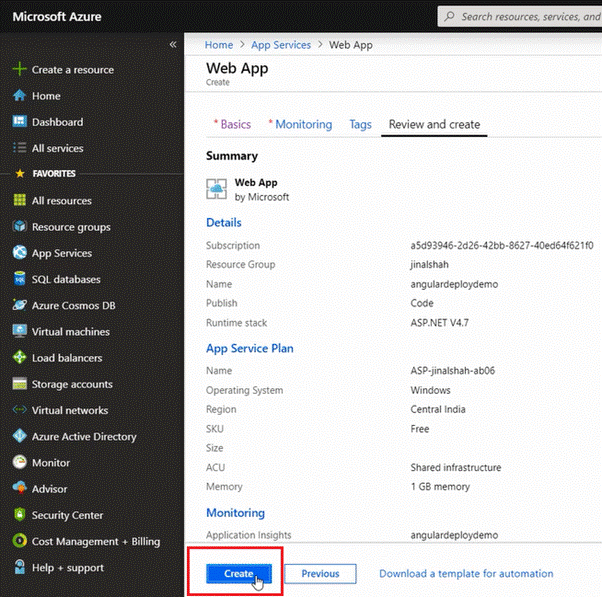Click the Home house icon in sidebar

[x=19, y=96]
